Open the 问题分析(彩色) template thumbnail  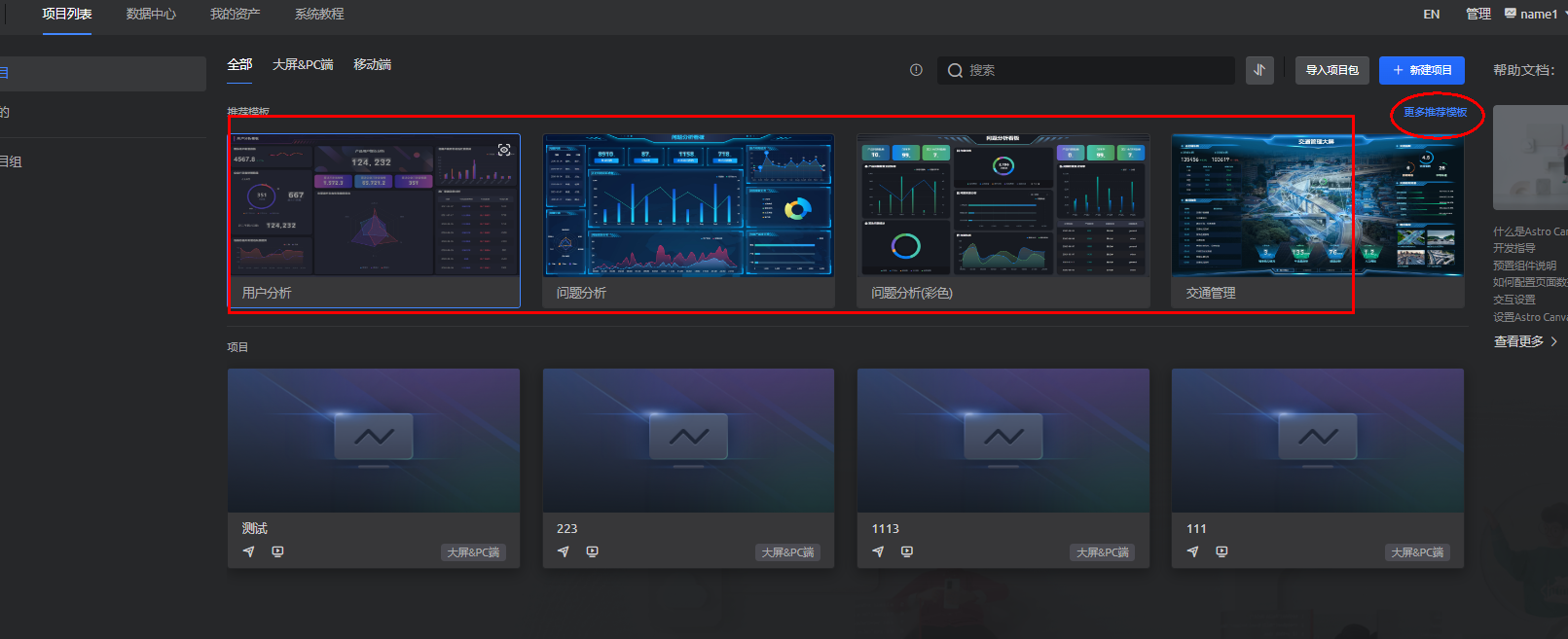(1003, 205)
